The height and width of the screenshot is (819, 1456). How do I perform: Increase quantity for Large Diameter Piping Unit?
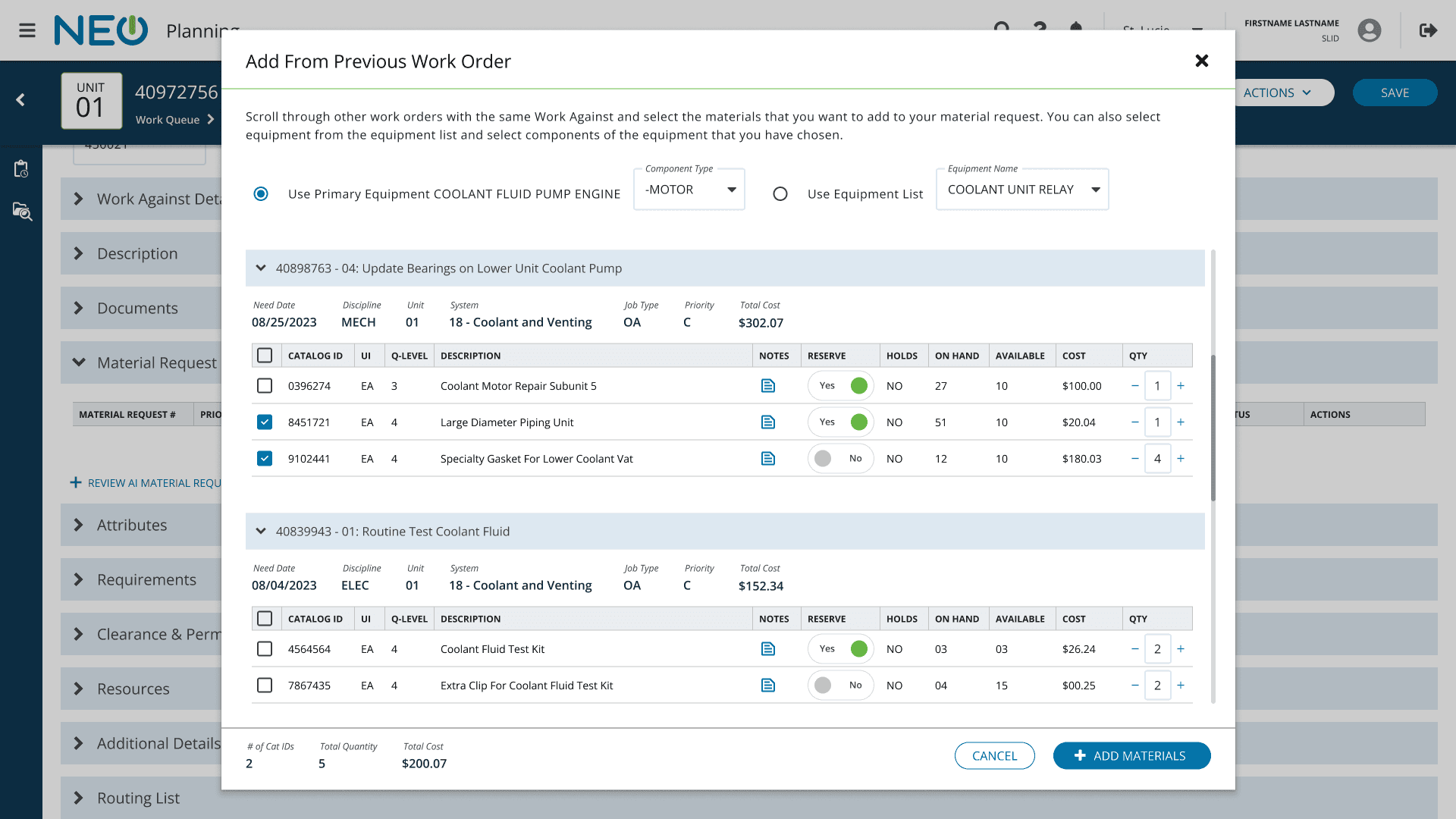[1181, 422]
